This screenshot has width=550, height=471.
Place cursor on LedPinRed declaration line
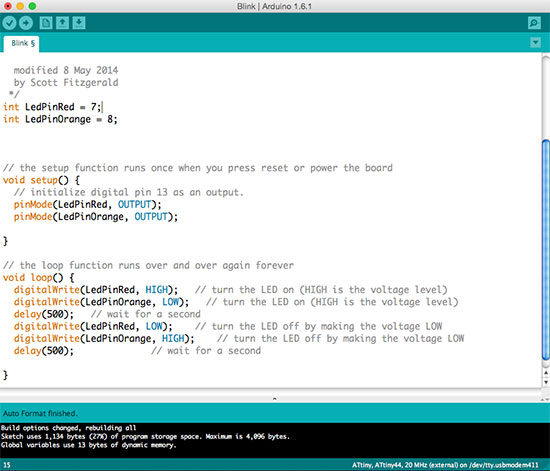click(53, 107)
